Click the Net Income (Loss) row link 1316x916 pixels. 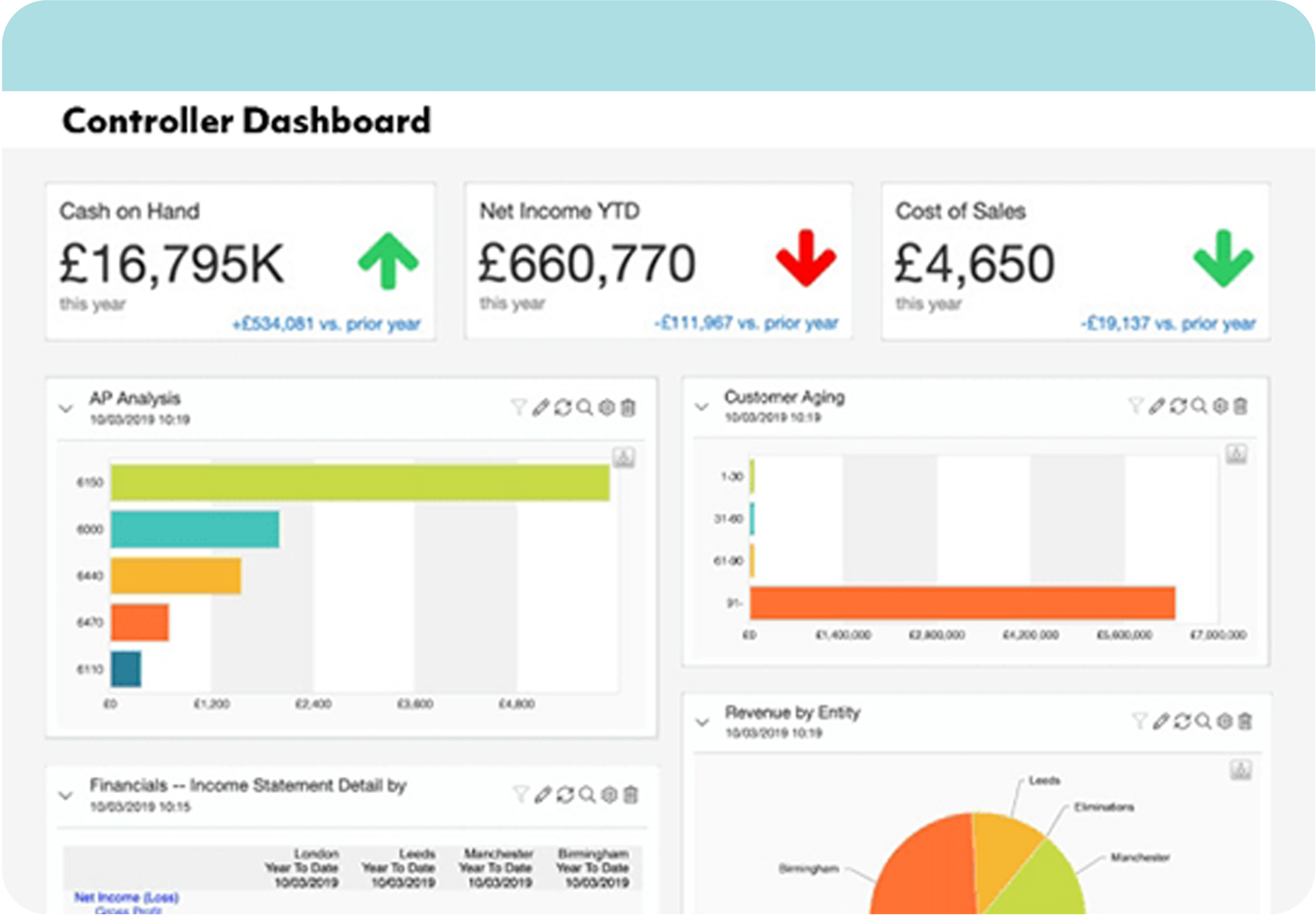(126, 897)
